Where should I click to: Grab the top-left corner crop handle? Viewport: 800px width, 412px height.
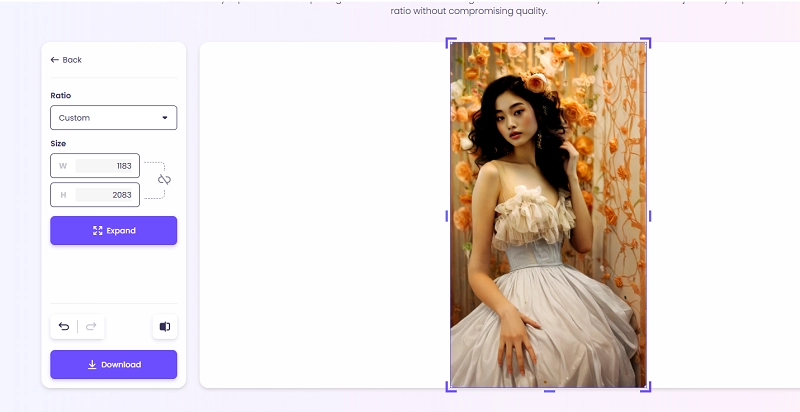point(451,43)
